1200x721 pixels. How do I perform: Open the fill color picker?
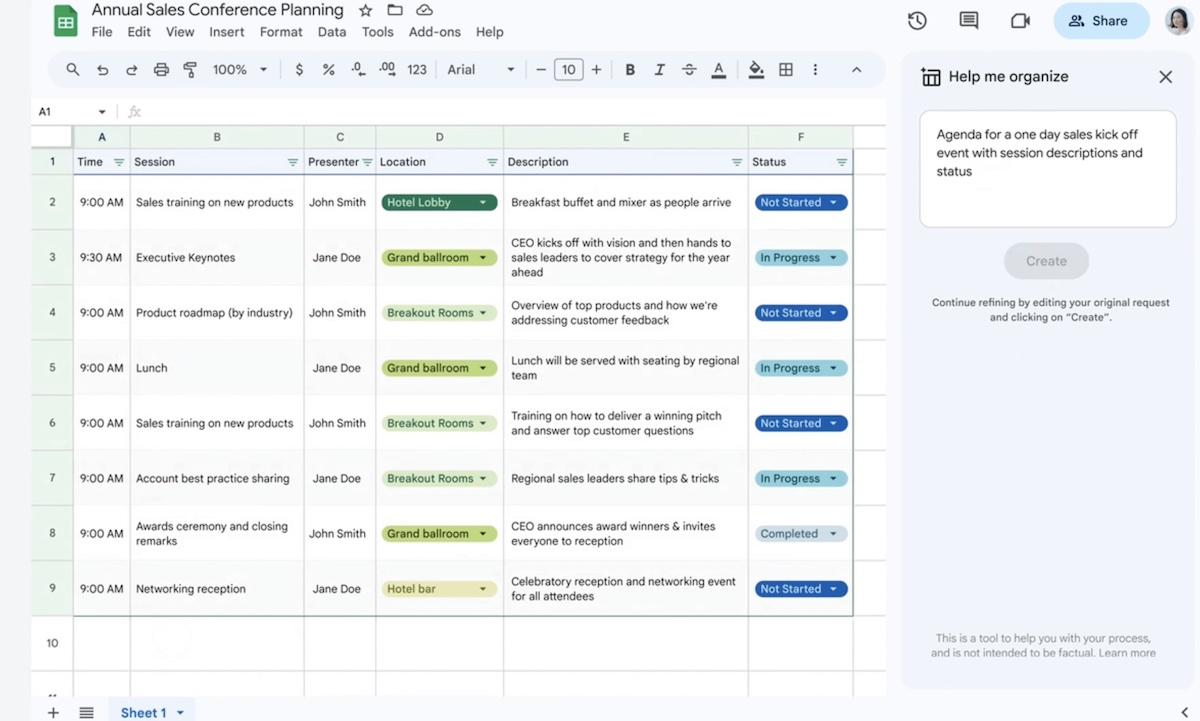coord(756,70)
